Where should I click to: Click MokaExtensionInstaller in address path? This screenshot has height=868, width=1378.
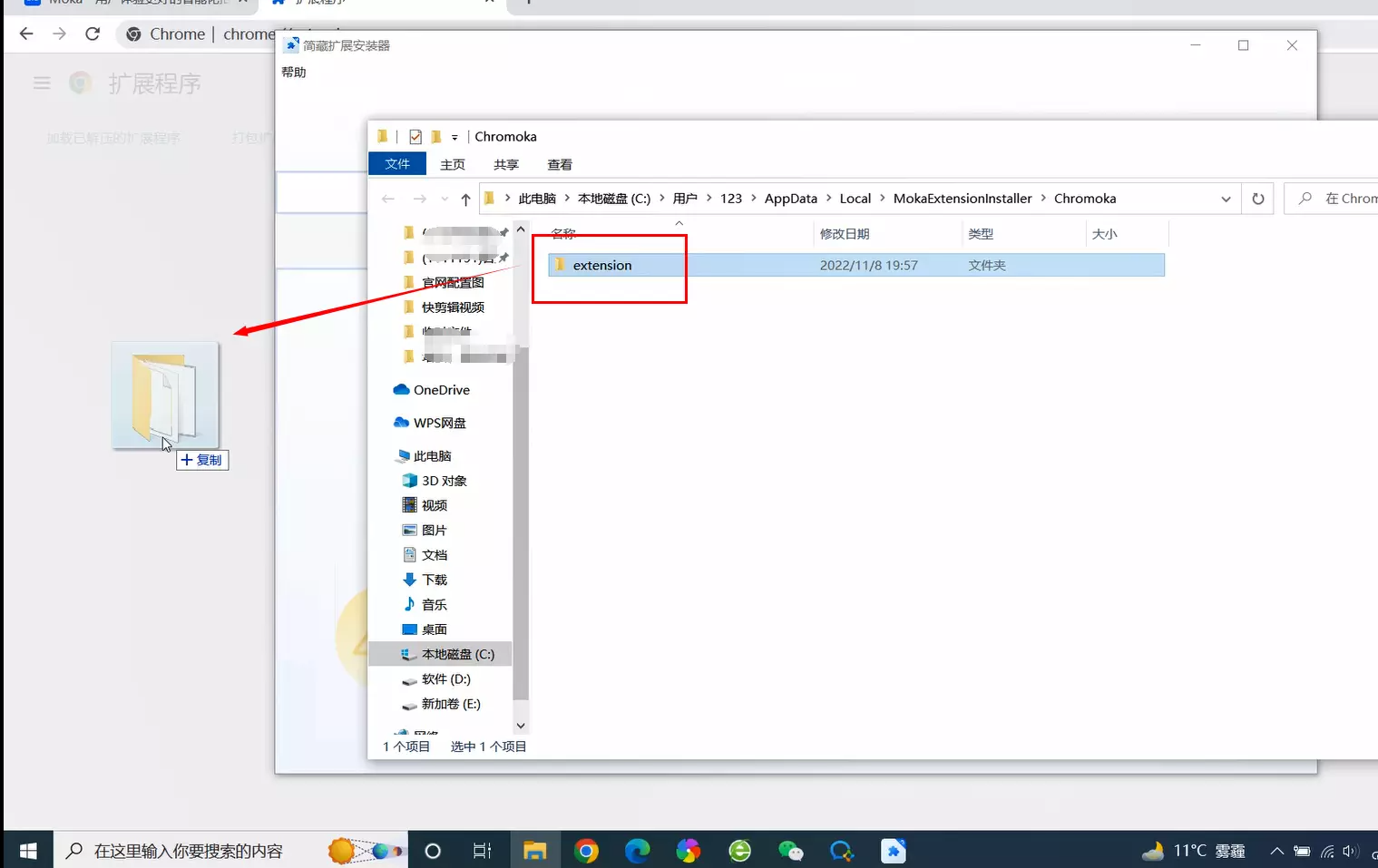(x=963, y=199)
